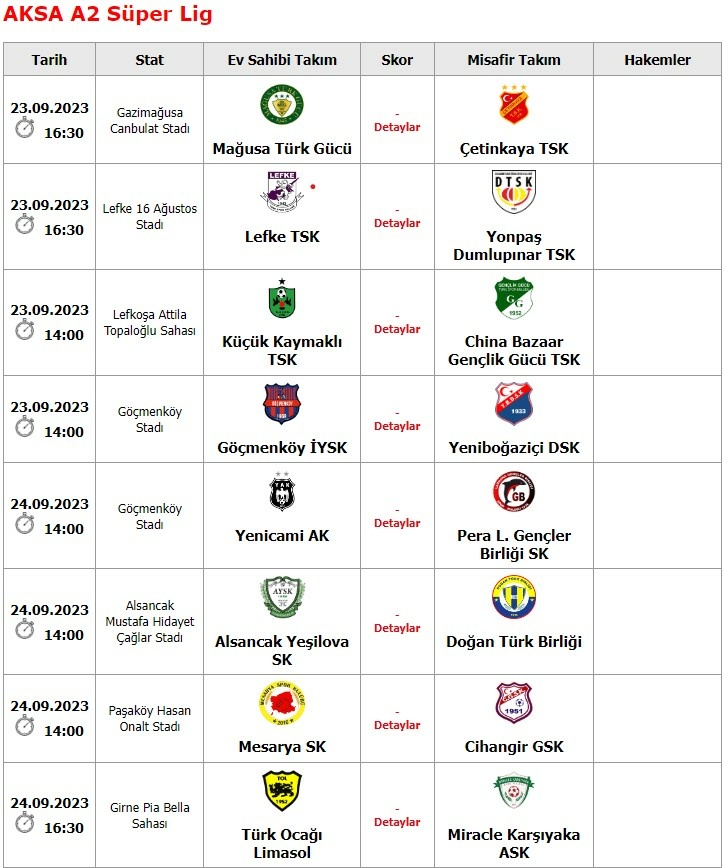The height and width of the screenshot is (868, 723).
Task: Click the Mesarya SK club logo
Action: click(x=282, y=704)
